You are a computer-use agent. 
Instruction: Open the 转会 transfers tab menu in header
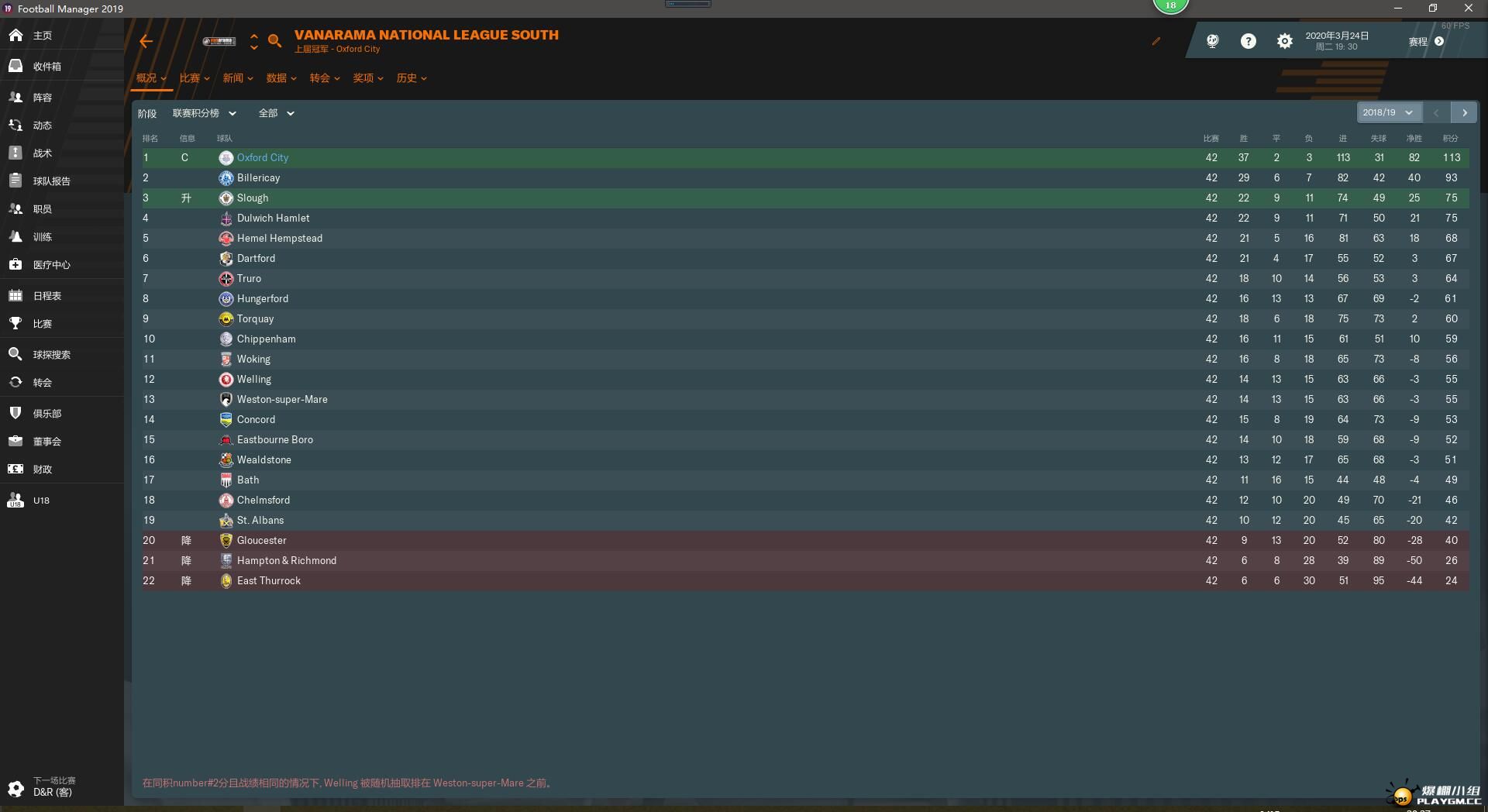click(325, 78)
